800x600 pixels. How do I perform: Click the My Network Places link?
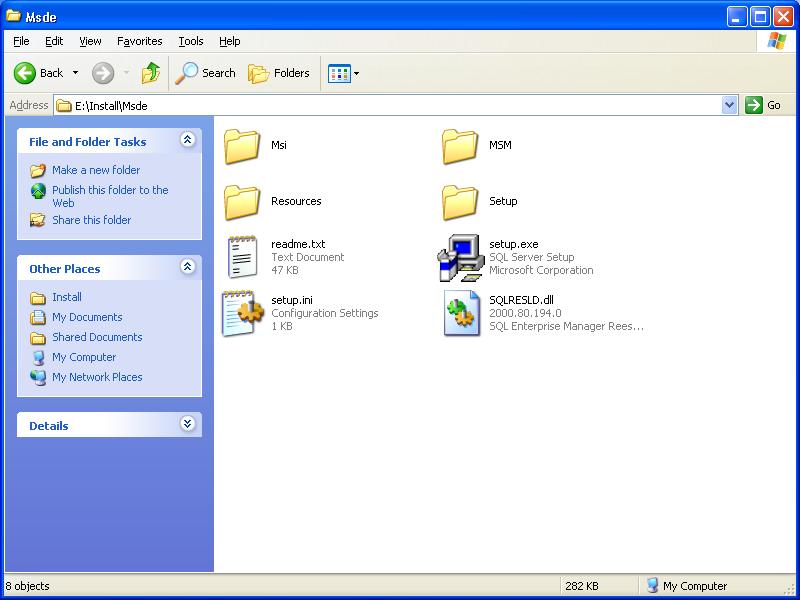(x=97, y=377)
